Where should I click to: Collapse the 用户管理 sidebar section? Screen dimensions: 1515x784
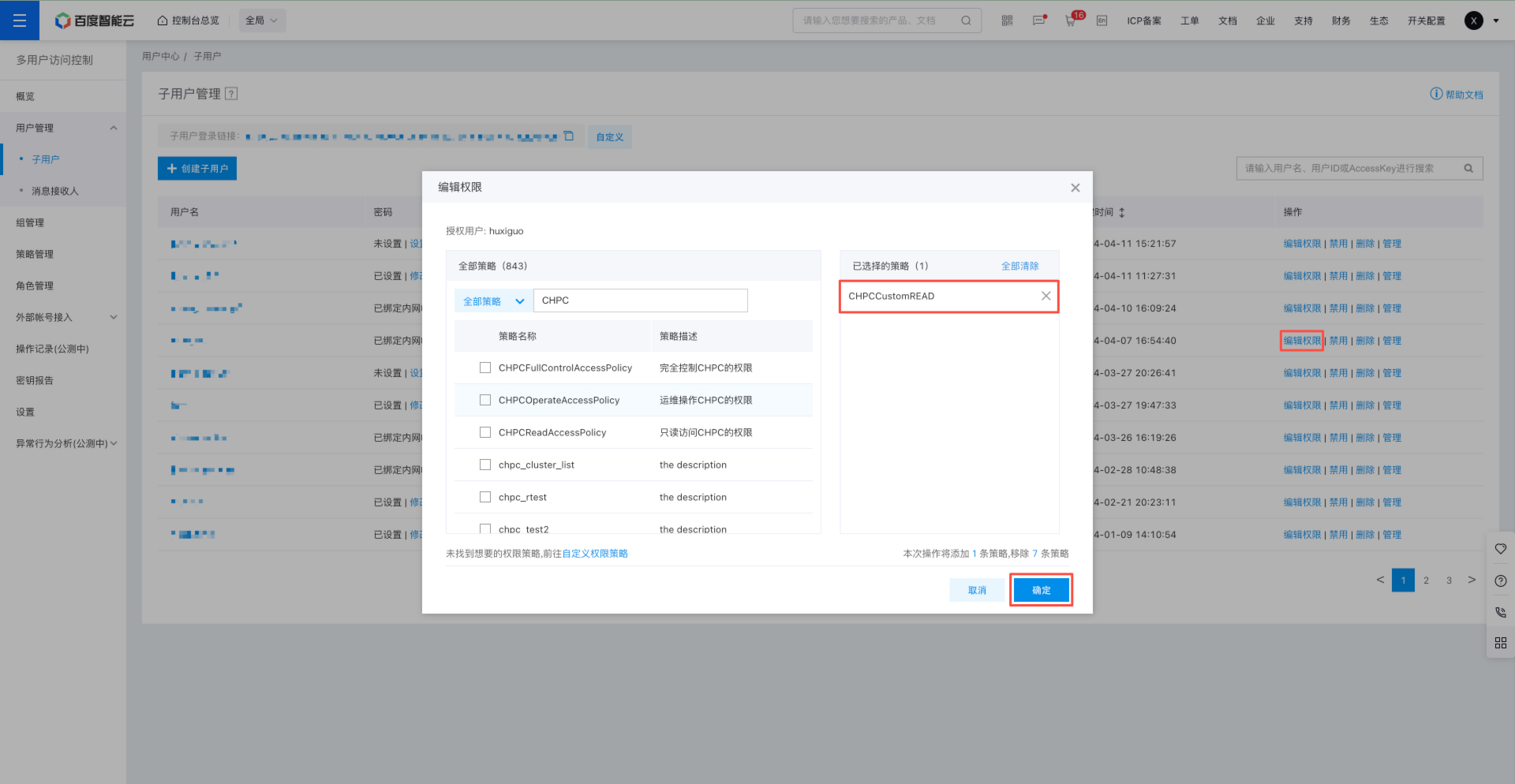(x=114, y=128)
